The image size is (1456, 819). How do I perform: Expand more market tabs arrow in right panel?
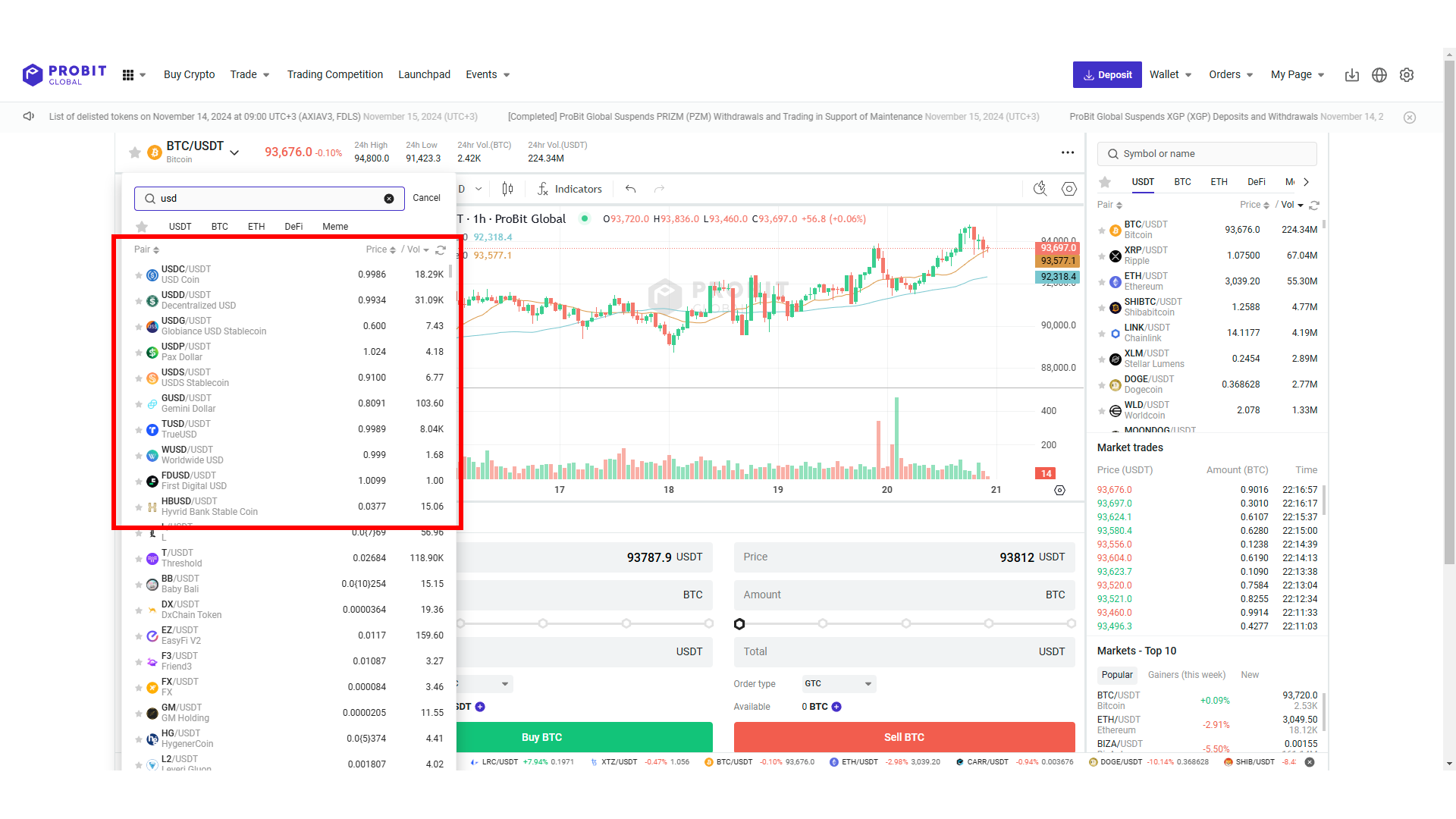pos(1306,182)
